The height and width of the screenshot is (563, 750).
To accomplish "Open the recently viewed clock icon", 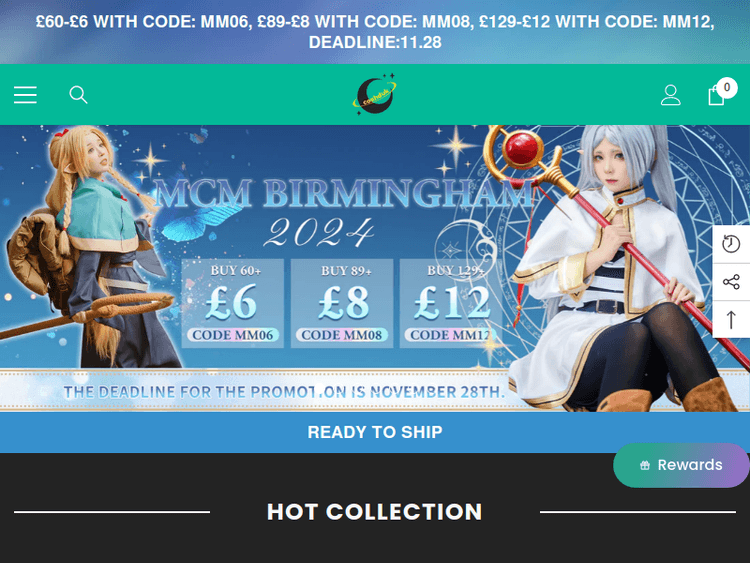I will point(731,244).
